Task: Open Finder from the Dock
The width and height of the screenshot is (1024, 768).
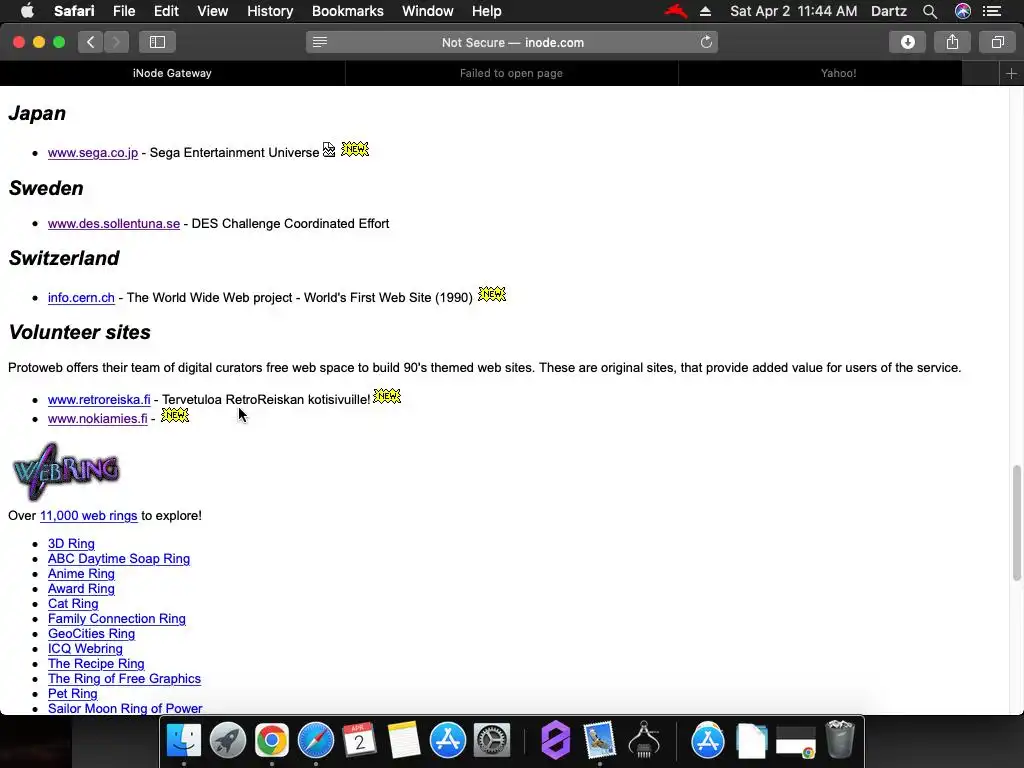Action: 184,741
